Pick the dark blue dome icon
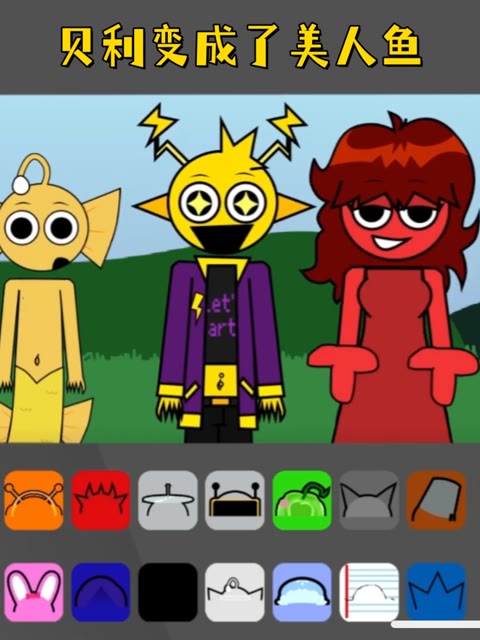Image resolution: width=480 pixels, height=640 pixels. 101,592
